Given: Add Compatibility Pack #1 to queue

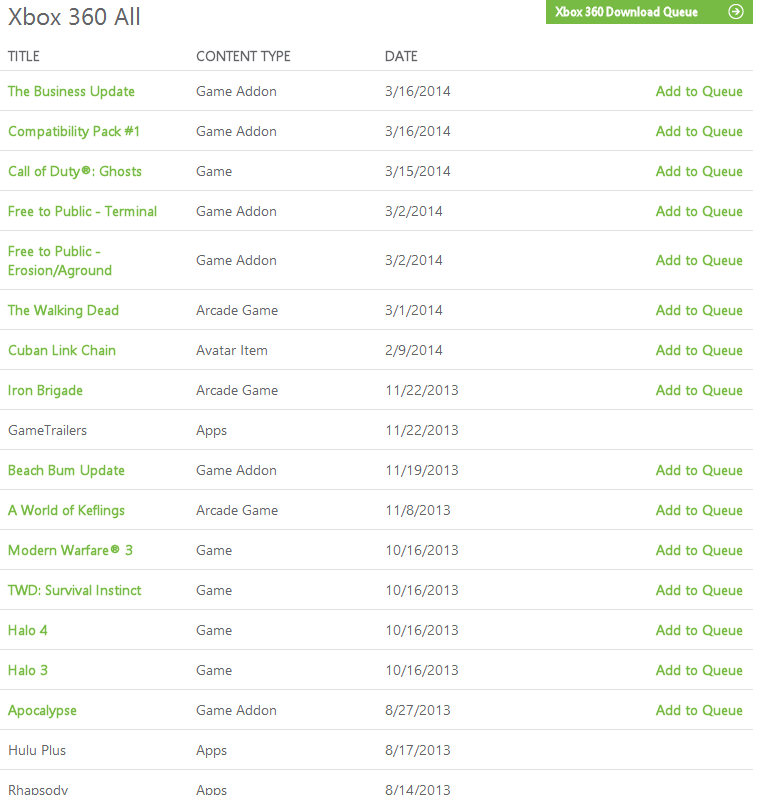Looking at the screenshot, I should [x=699, y=131].
